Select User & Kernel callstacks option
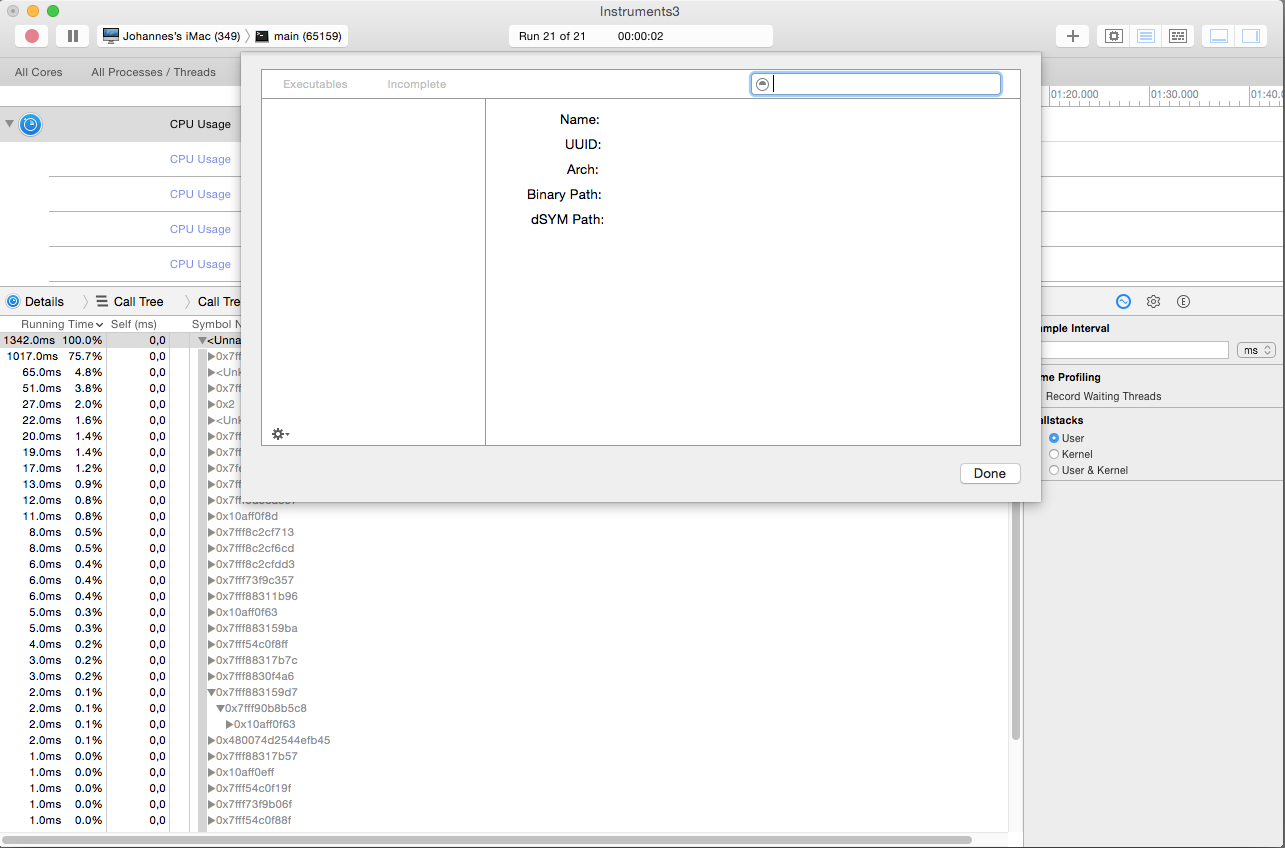 point(1053,470)
